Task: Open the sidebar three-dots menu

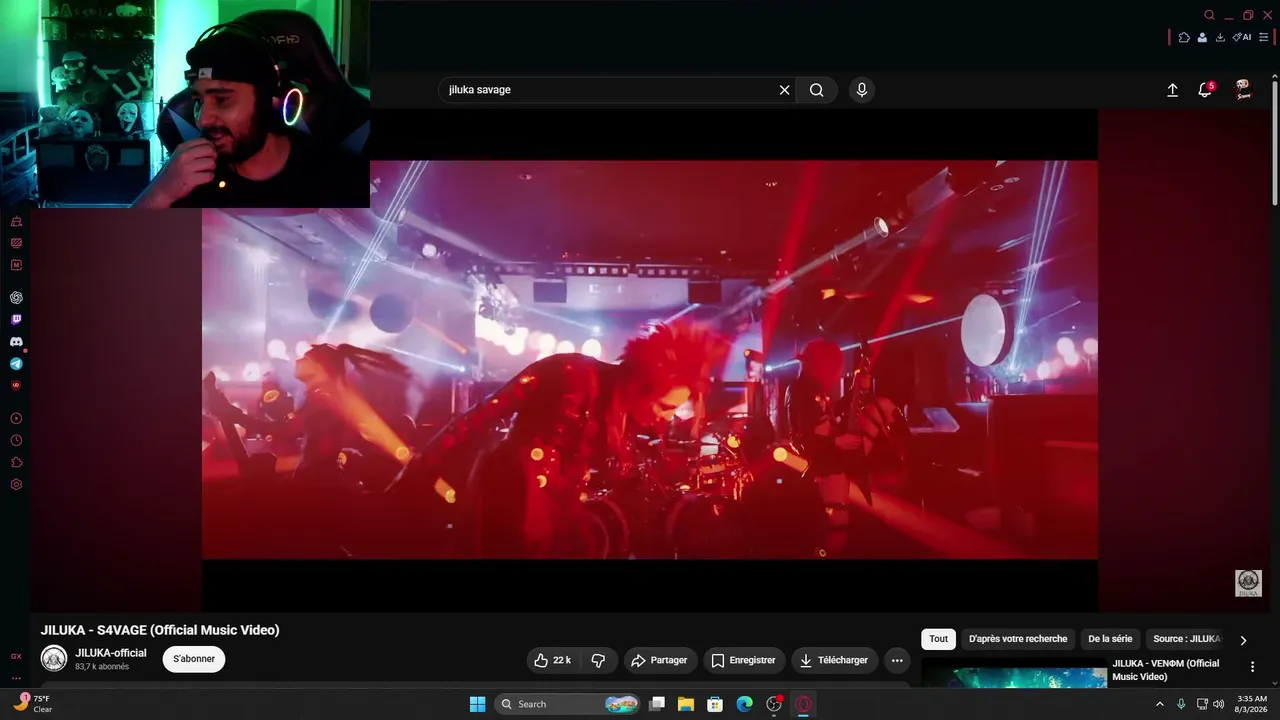Action: click(x=16, y=678)
